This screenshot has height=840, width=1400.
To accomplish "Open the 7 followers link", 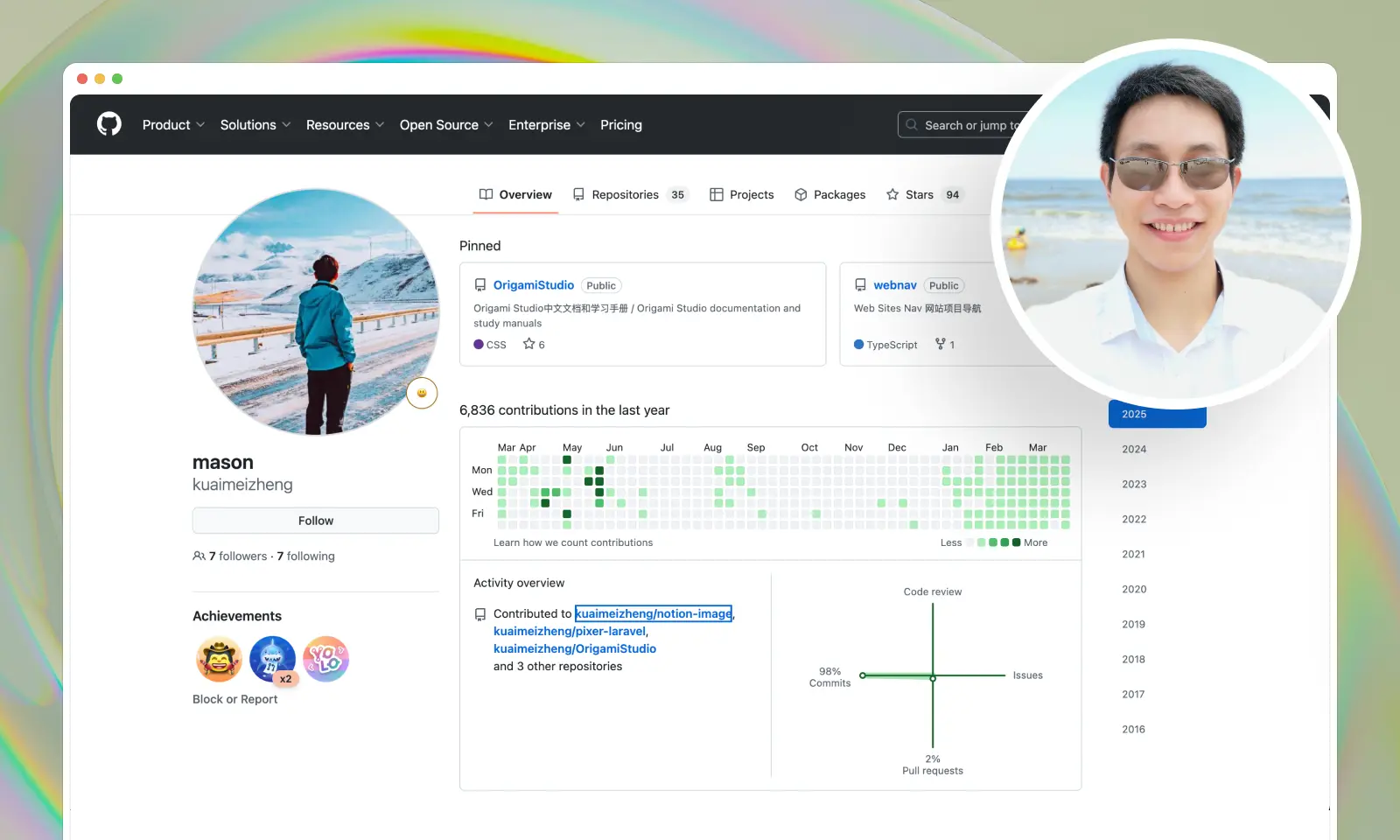I will (x=238, y=556).
